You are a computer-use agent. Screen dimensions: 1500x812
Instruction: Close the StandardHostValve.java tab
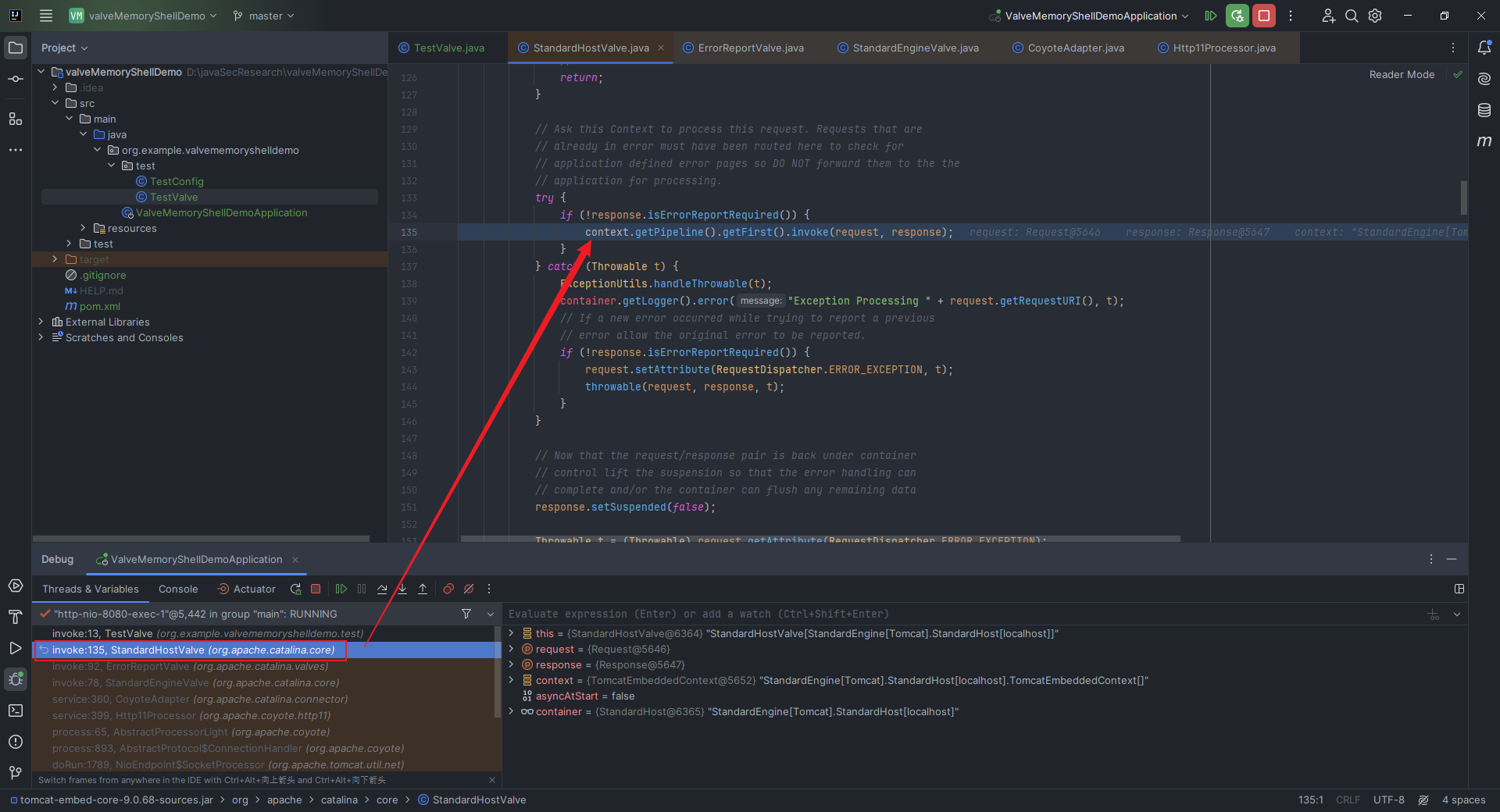pos(661,48)
